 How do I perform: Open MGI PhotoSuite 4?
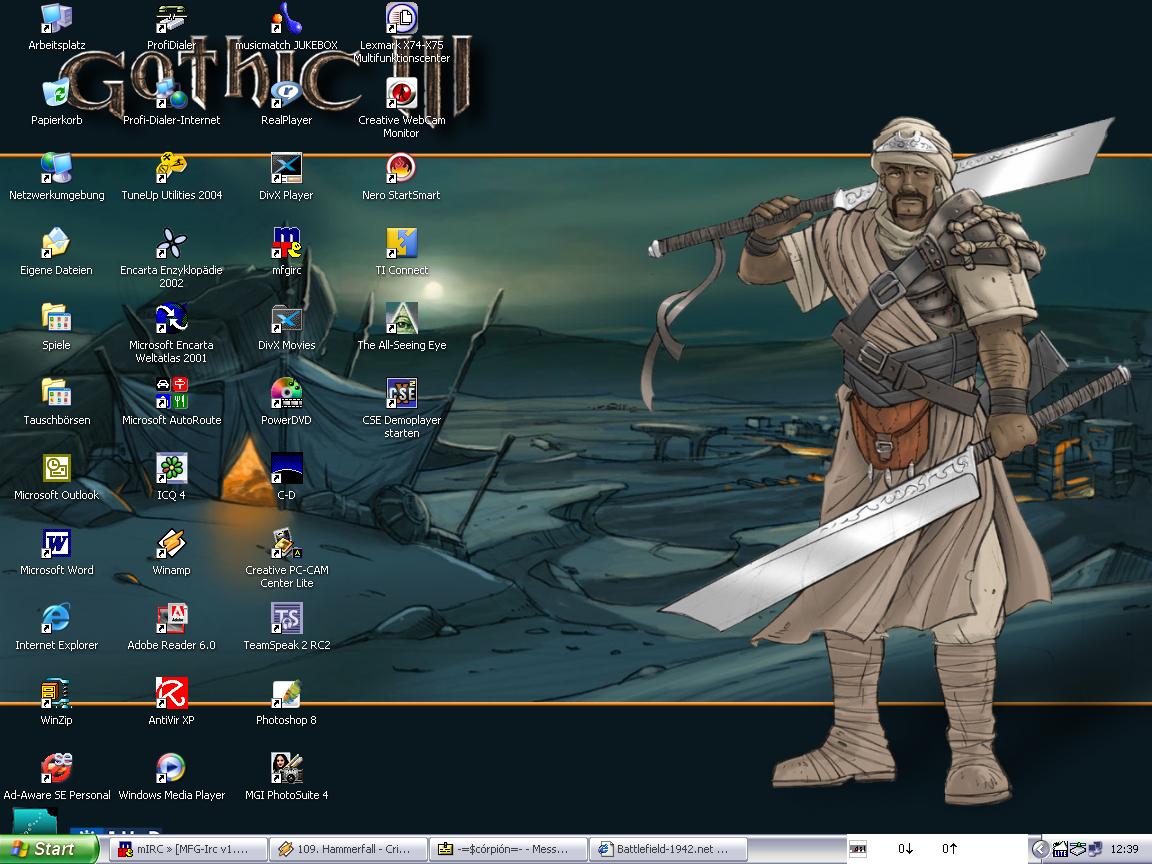click(x=286, y=777)
